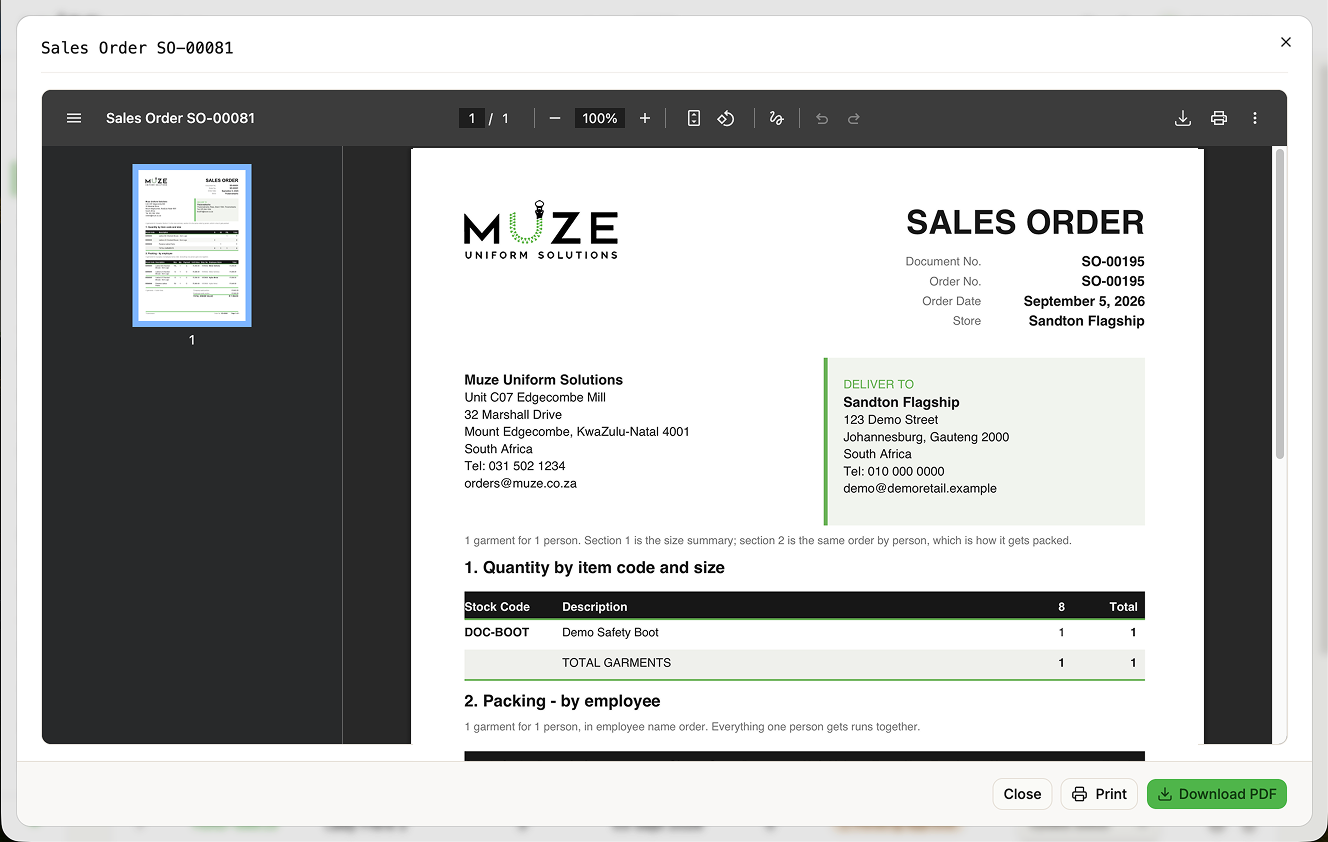Click the zoom out minus icon

555,118
